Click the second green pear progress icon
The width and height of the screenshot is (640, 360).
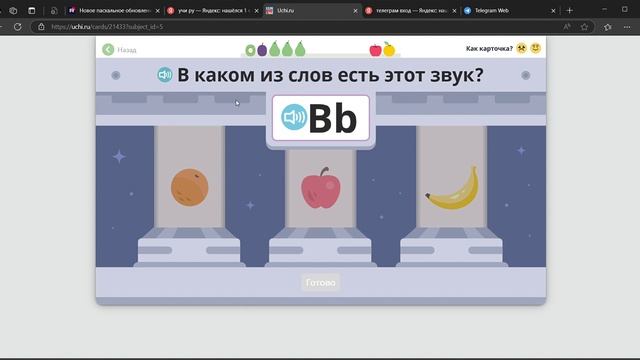[287, 49]
